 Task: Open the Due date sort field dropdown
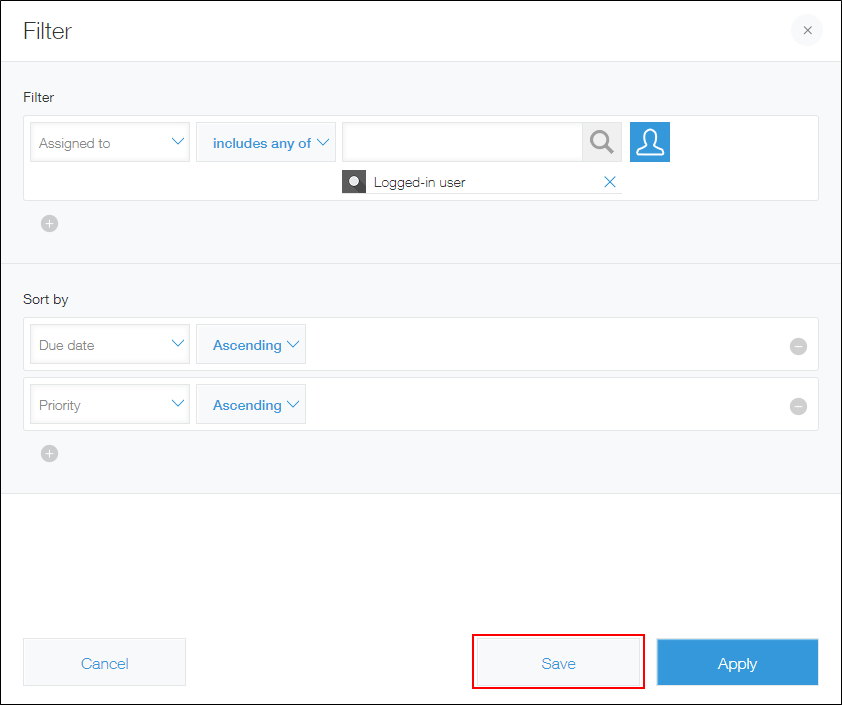(x=109, y=344)
